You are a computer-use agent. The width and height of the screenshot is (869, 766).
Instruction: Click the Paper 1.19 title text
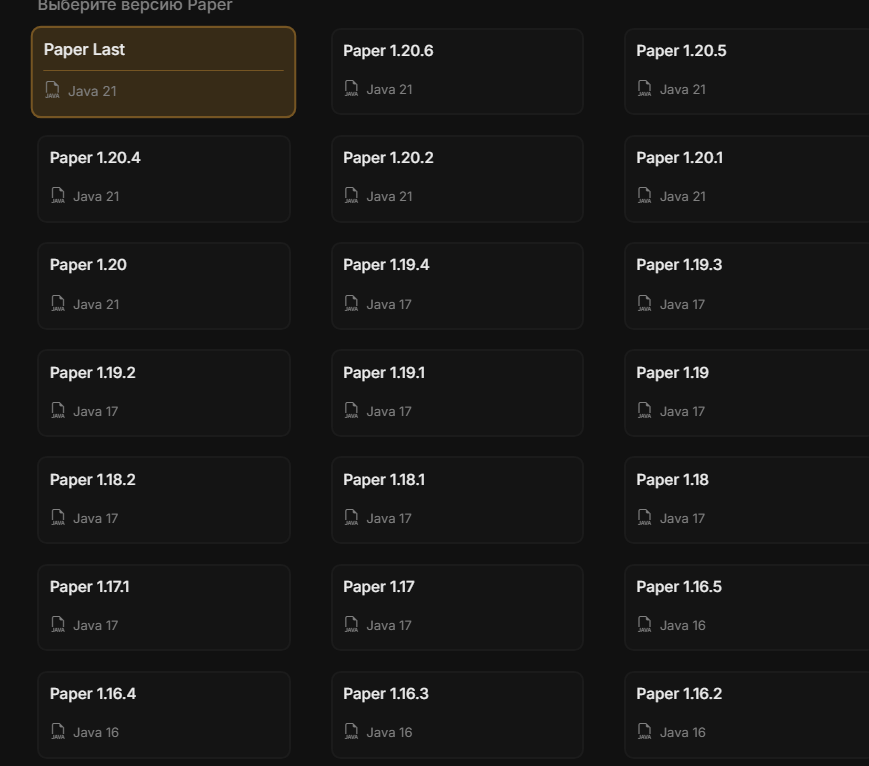click(672, 373)
